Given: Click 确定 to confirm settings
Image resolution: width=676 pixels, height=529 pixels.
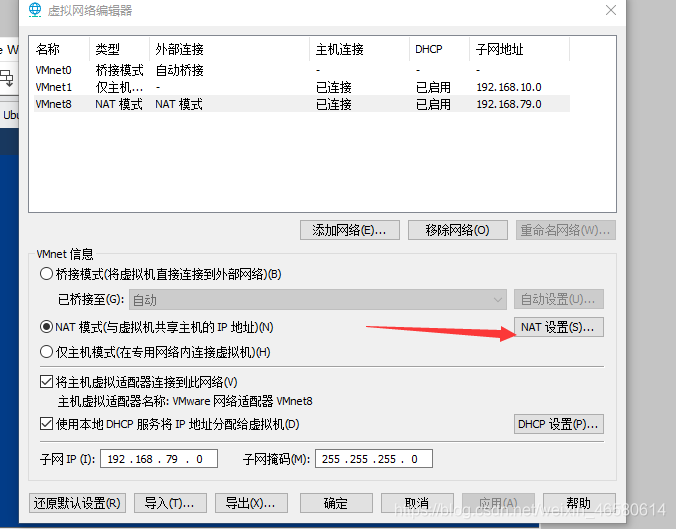Looking at the screenshot, I should click(x=336, y=503).
